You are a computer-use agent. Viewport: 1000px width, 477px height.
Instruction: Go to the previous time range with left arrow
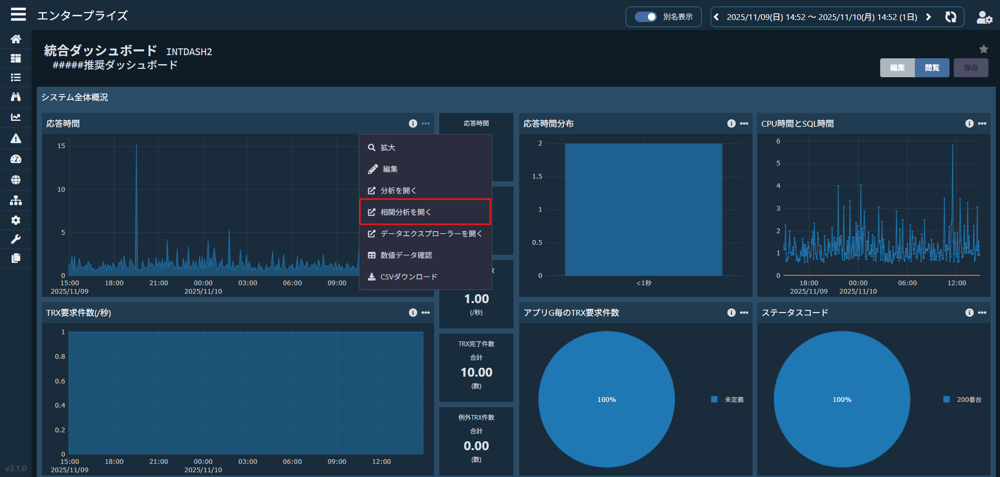click(x=717, y=17)
